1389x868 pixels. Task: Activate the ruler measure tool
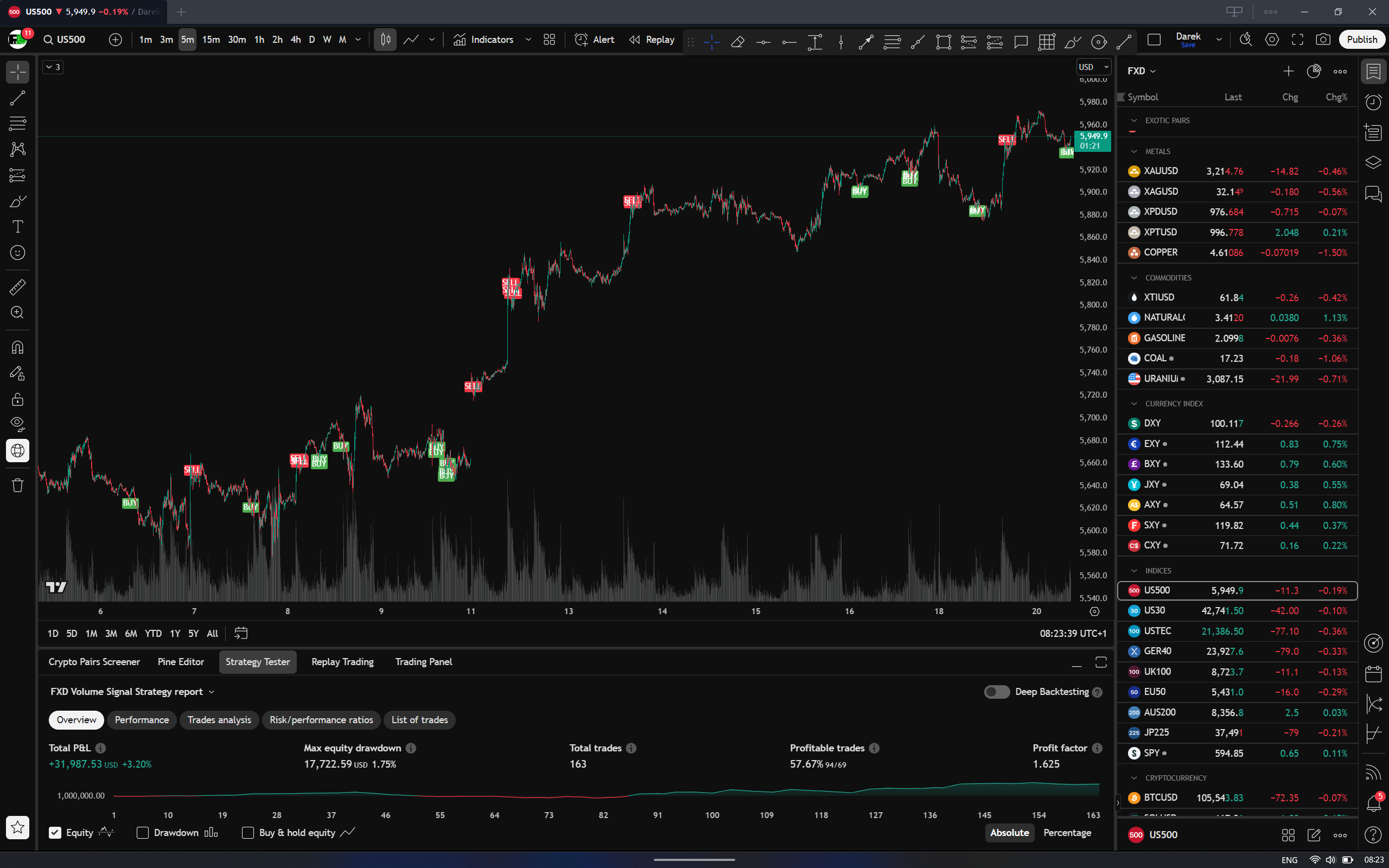(x=18, y=286)
